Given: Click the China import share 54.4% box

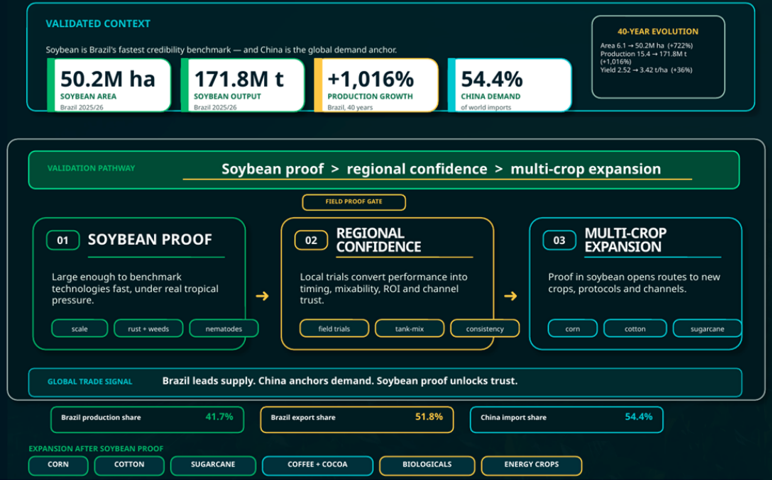Looking at the screenshot, I should pyautogui.click(x=567, y=419).
